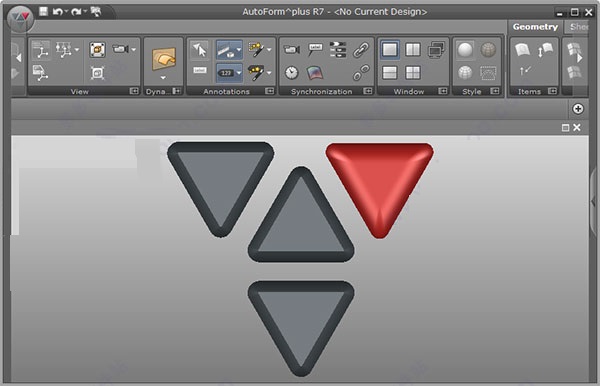The image size is (600, 386).
Task: Click the undo arrow icon
Action: coord(57,12)
